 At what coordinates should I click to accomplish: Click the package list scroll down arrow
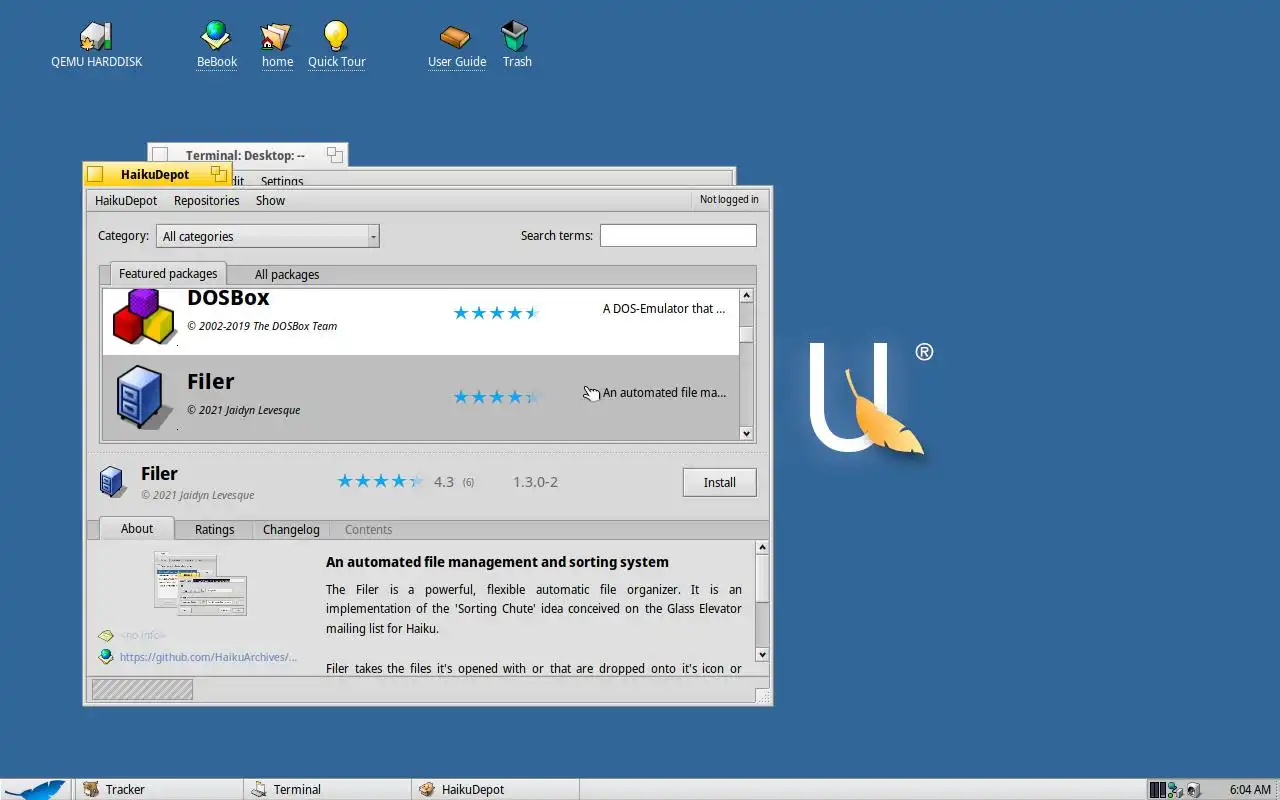click(x=746, y=433)
